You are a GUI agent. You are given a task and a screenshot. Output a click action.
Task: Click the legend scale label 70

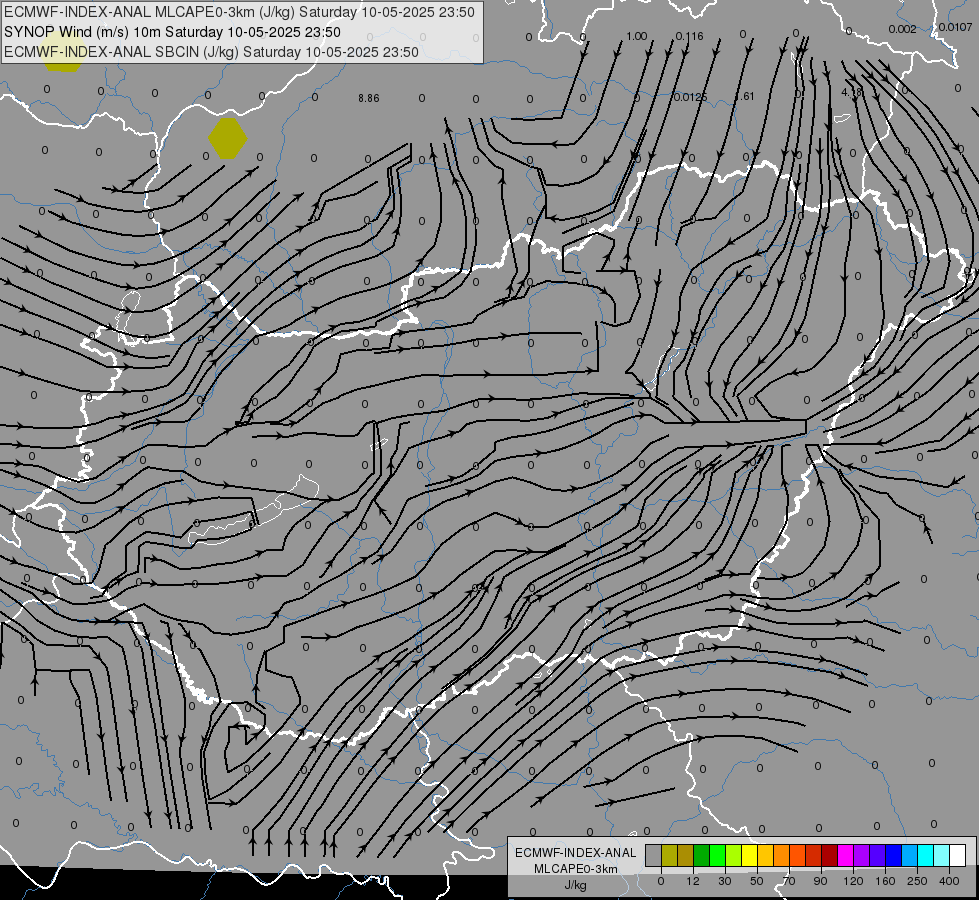pyautogui.click(x=789, y=881)
